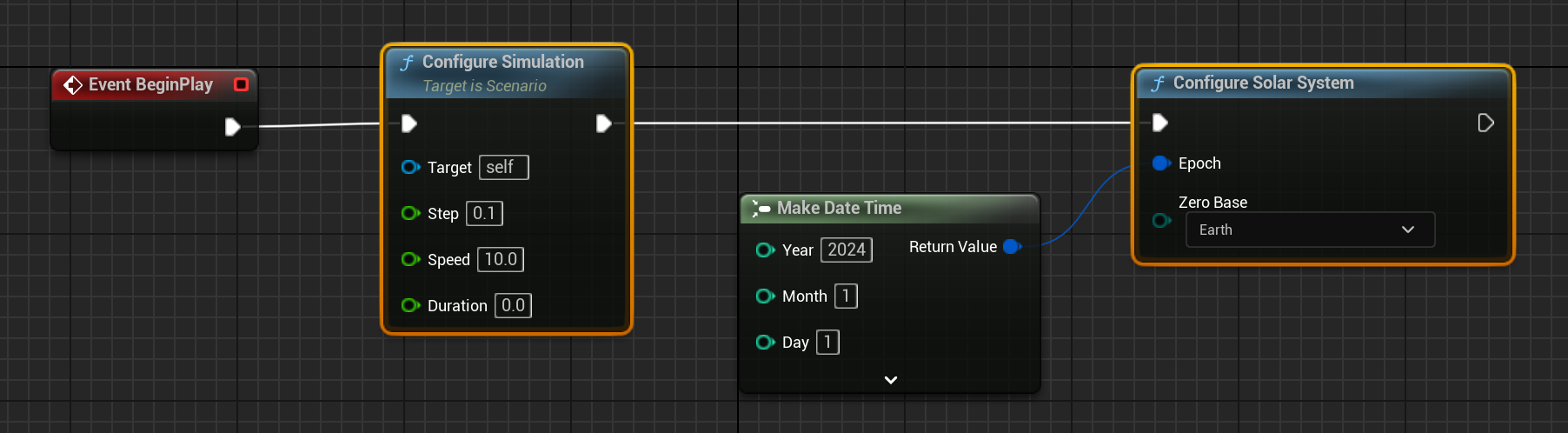This screenshot has height=433, width=1568.
Task: Click the Zero Base input pin
Action: click(1159, 221)
